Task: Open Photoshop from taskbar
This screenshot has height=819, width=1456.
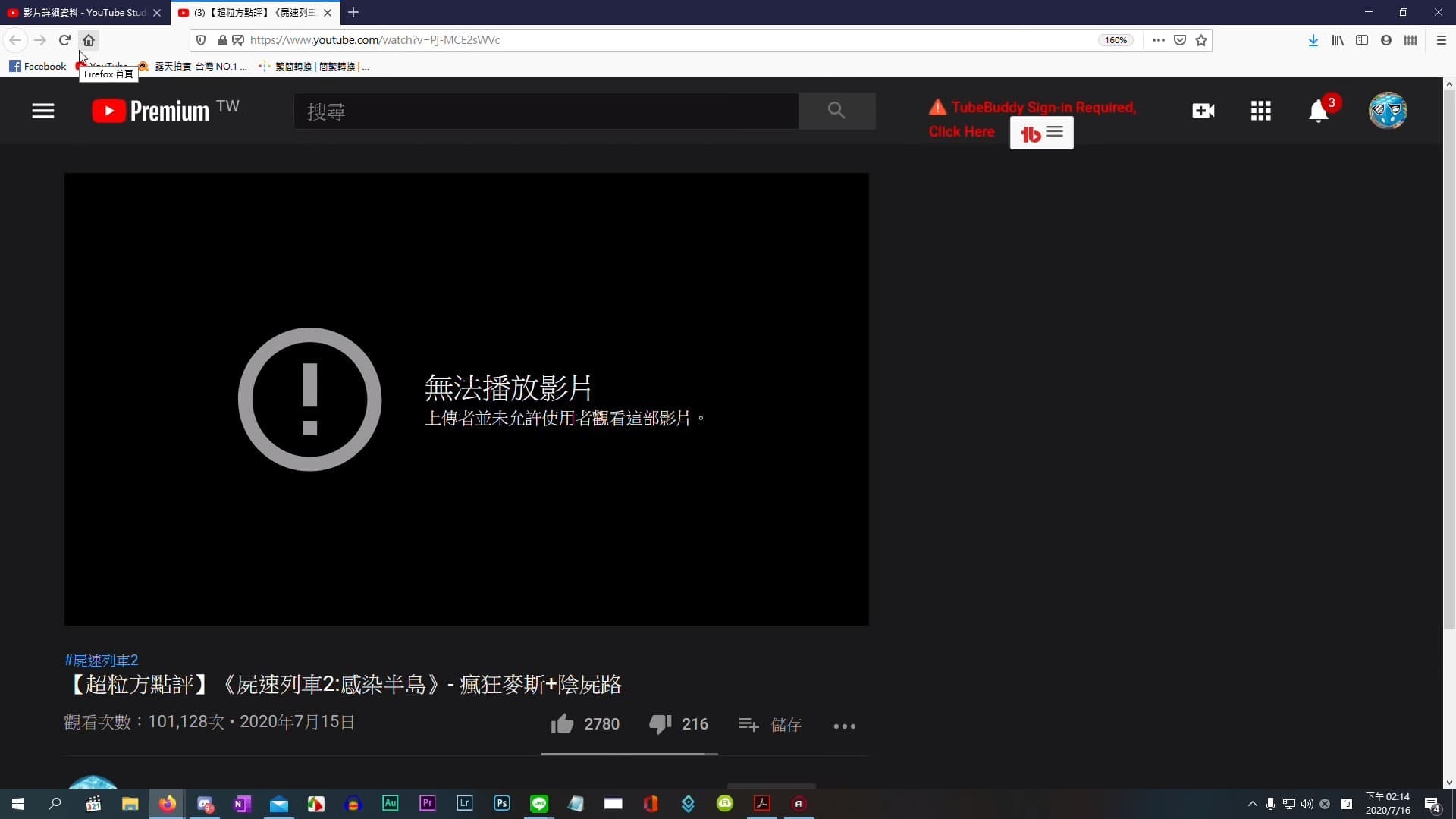Action: (502, 803)
